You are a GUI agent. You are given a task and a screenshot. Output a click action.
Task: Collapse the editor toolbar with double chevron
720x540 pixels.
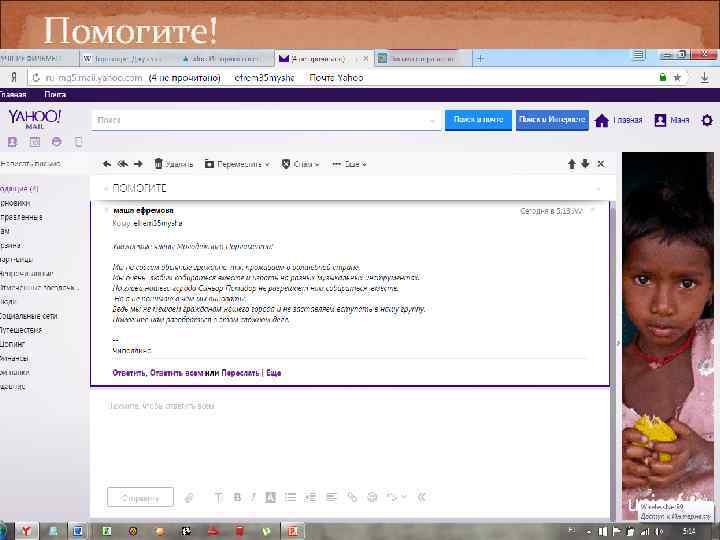coord(422,497)
